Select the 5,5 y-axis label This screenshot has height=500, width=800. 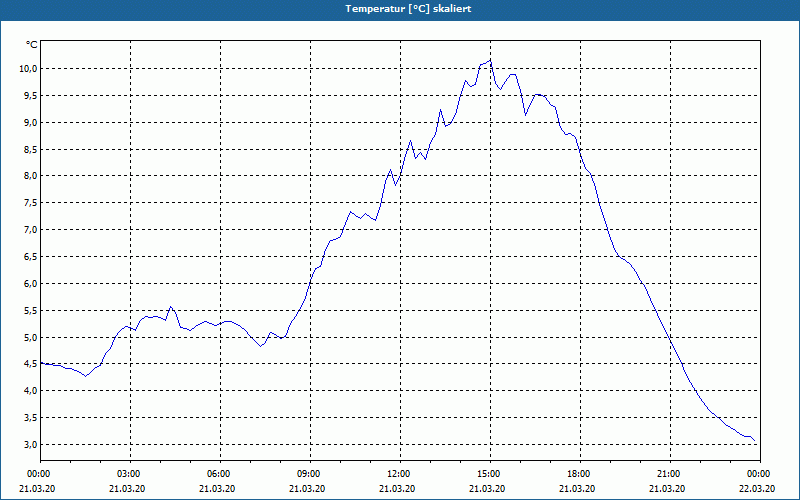[x=30, y=311]
